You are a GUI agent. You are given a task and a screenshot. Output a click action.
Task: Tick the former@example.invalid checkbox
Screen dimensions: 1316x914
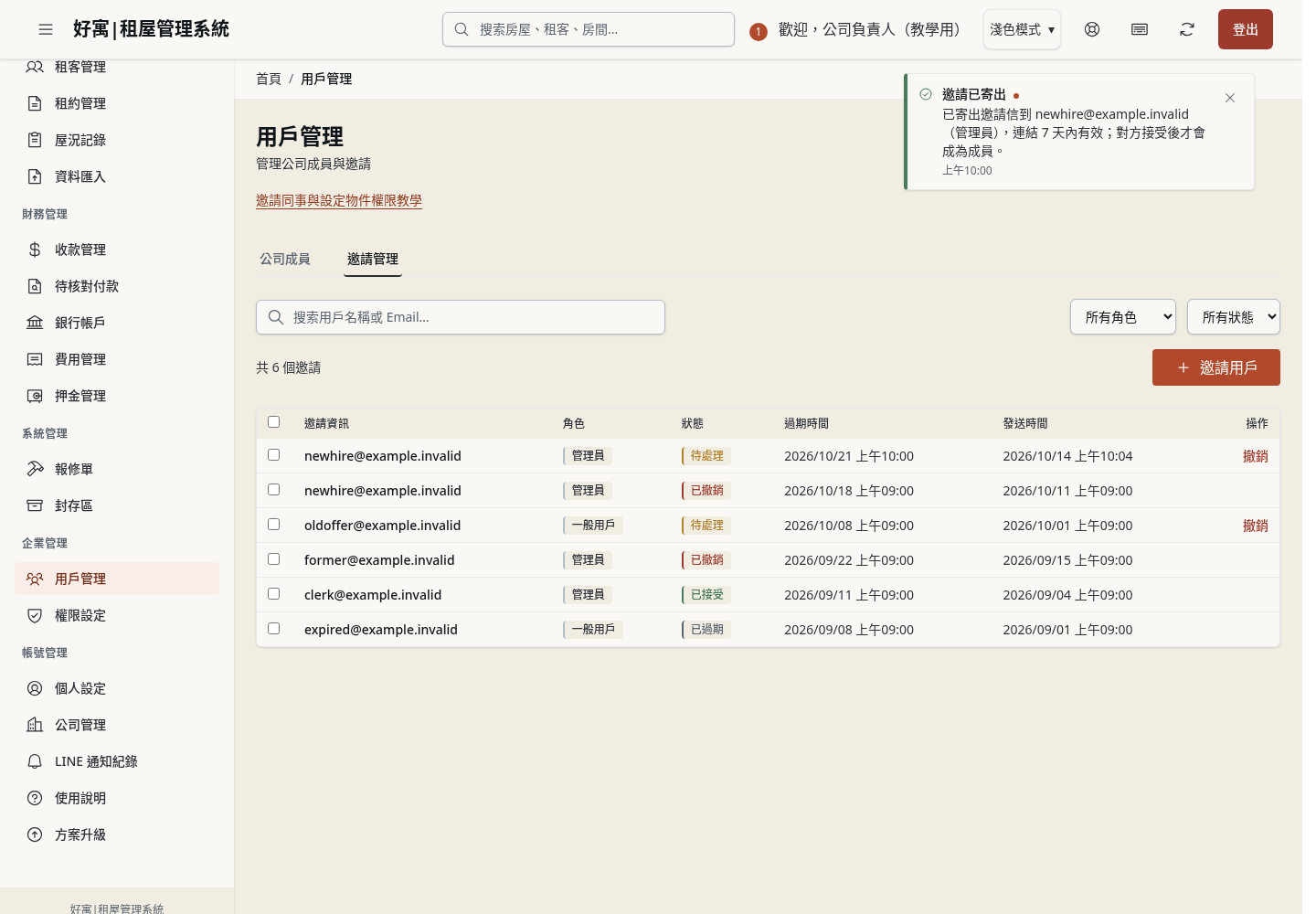[x=273, y=559]
